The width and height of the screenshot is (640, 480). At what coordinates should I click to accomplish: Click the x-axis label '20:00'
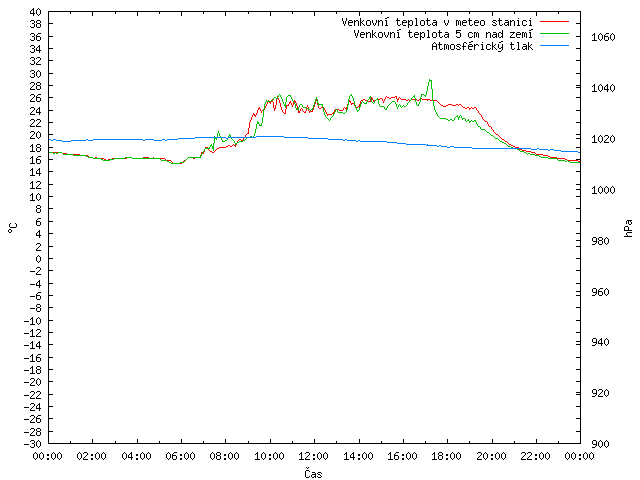(x=491, y=456)
